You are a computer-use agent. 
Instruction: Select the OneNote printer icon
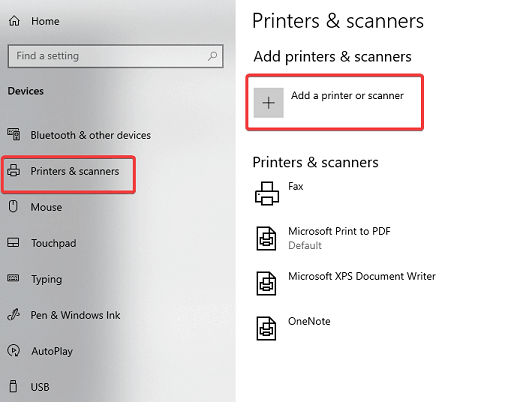266,328
